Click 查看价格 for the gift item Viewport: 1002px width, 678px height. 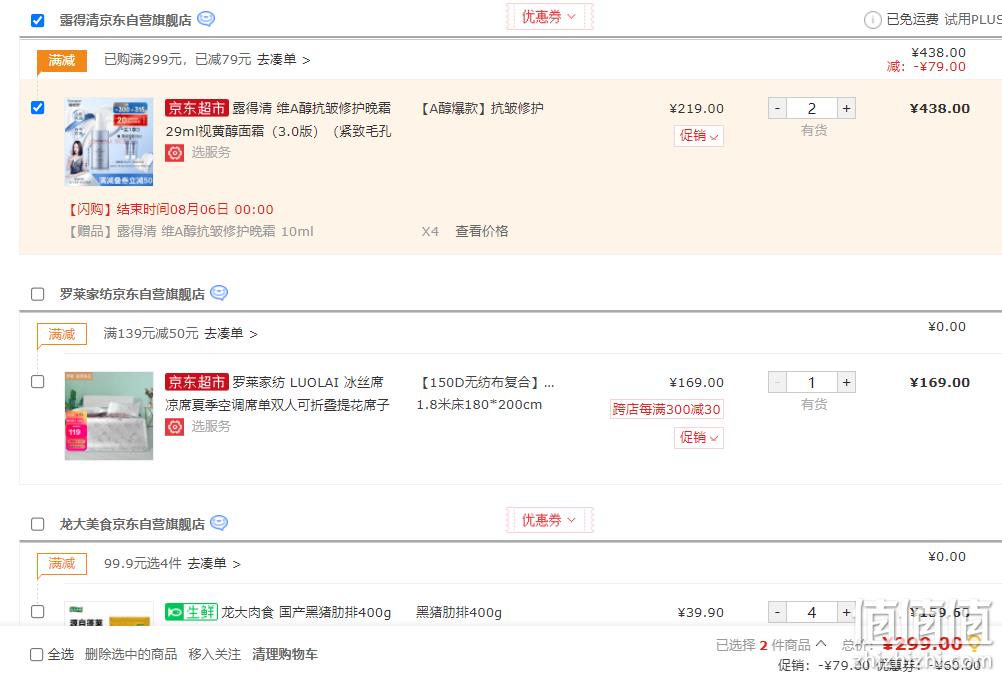(x=481, y=231)
